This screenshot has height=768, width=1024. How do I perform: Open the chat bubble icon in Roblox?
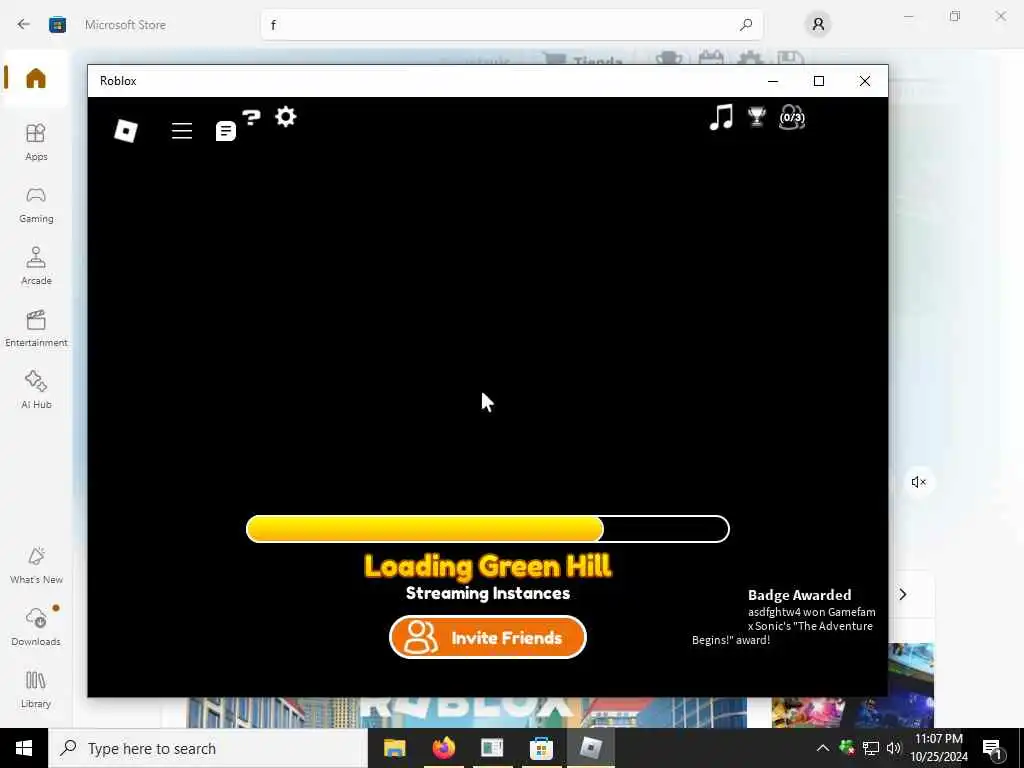pyautogui.click(x=225, y=131)
